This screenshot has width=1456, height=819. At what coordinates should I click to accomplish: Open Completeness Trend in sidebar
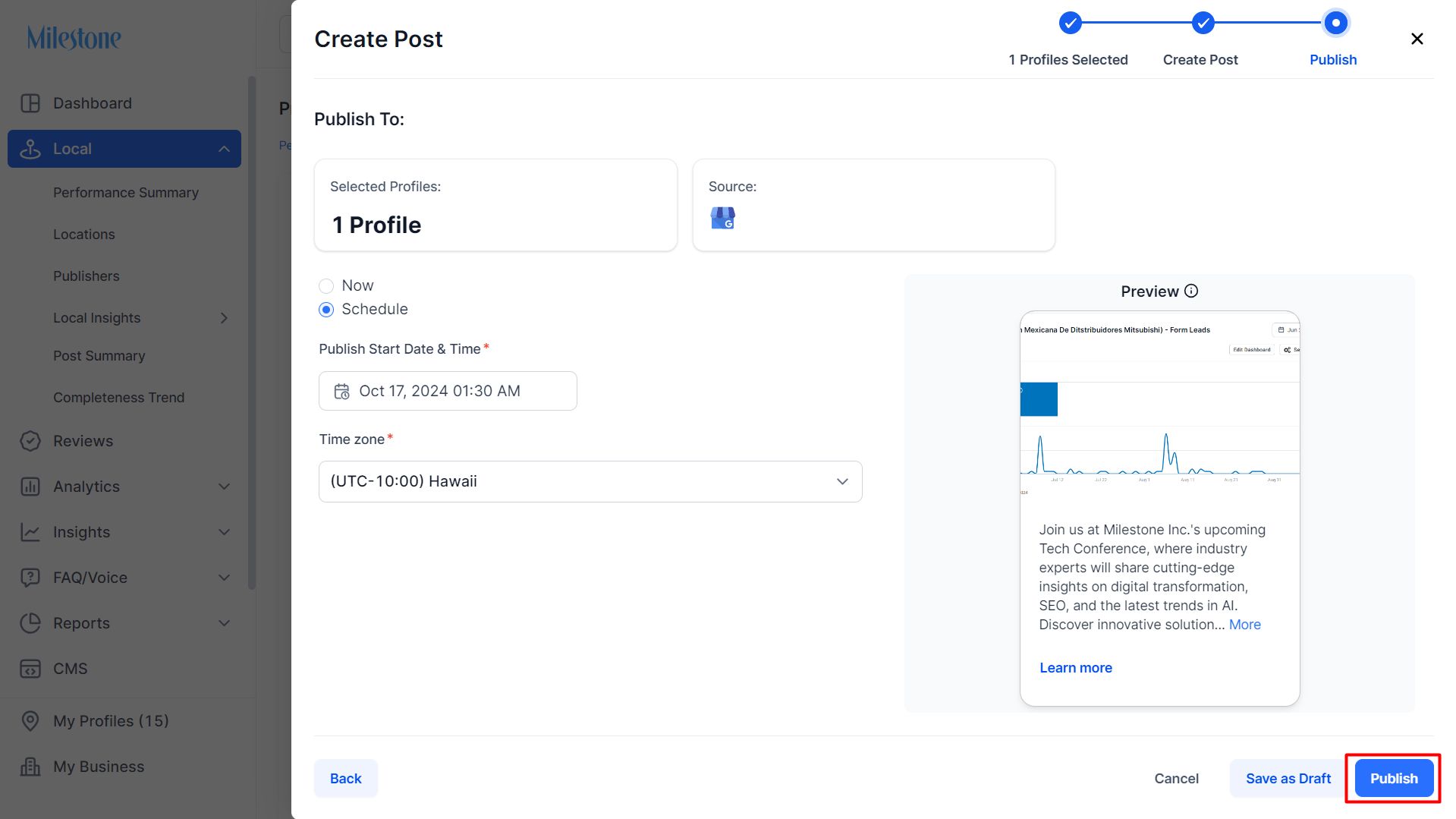click(119, 398)
